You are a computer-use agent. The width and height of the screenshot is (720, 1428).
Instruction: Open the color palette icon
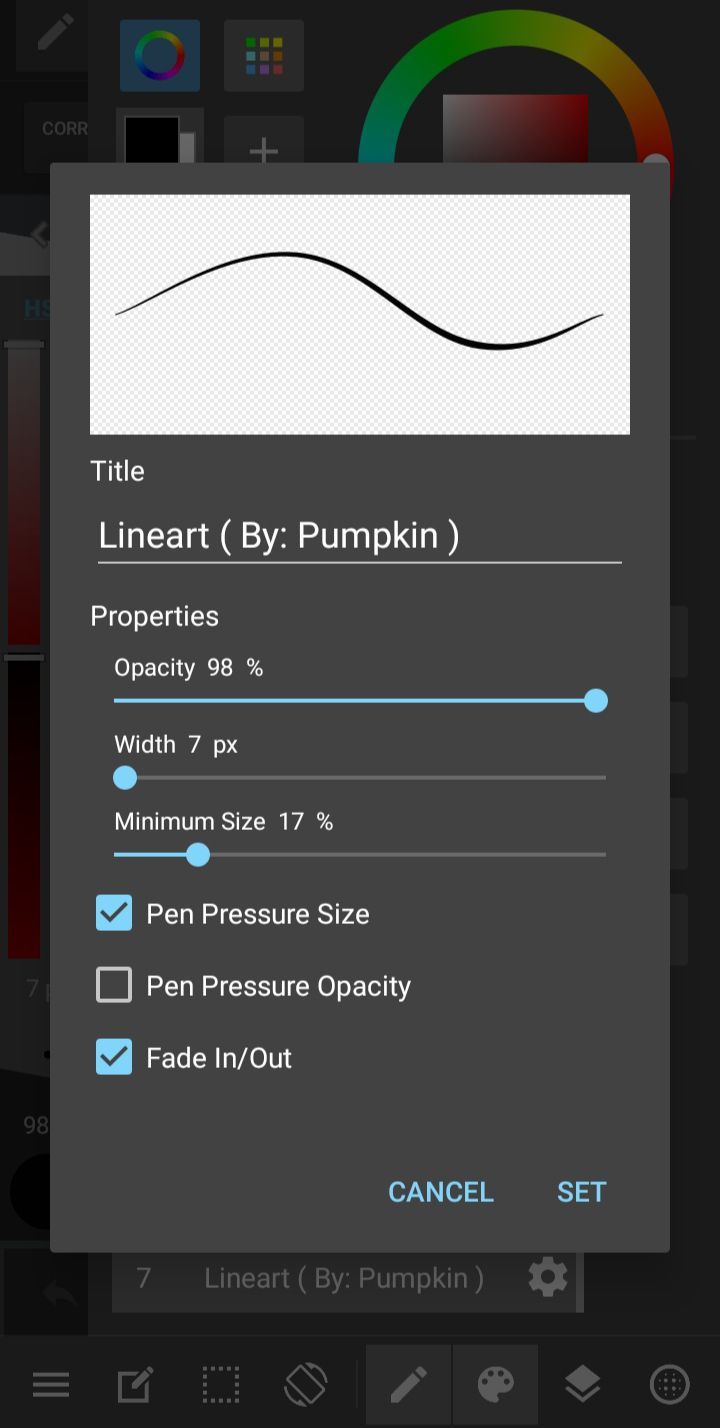(496, 1385)
